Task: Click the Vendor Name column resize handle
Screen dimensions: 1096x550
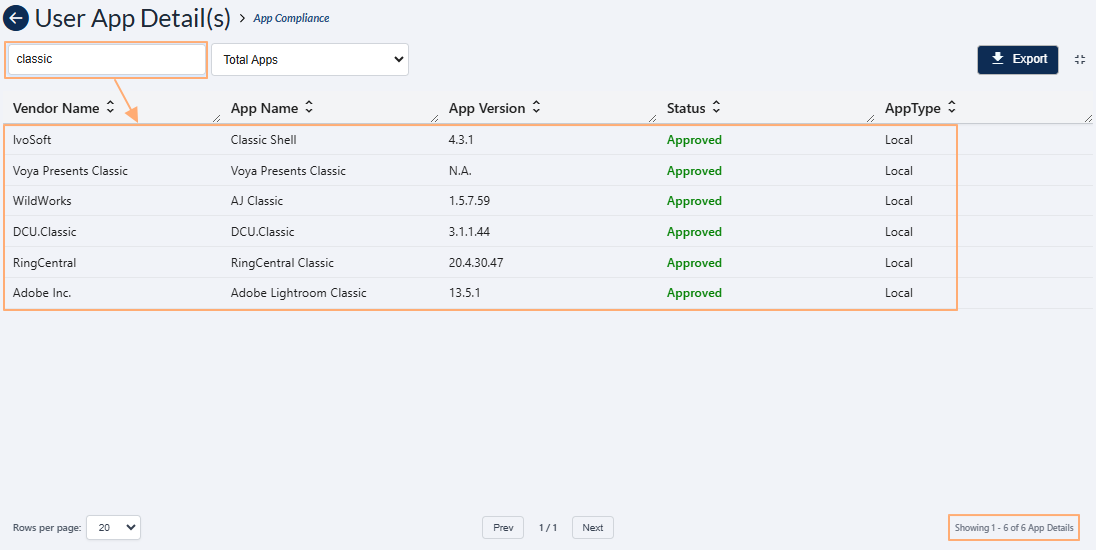Action: pos(217,118)
